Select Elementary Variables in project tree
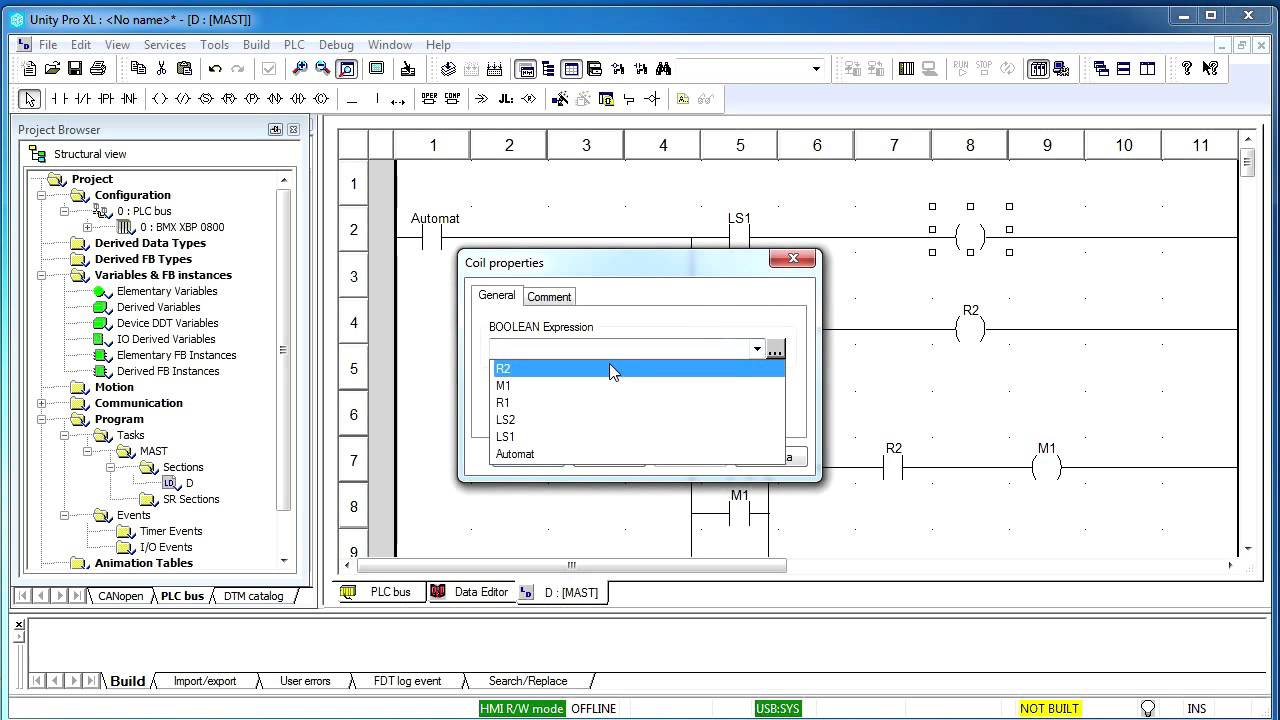This screenshot has height=720, width=1280. click(x=166, y=291)
